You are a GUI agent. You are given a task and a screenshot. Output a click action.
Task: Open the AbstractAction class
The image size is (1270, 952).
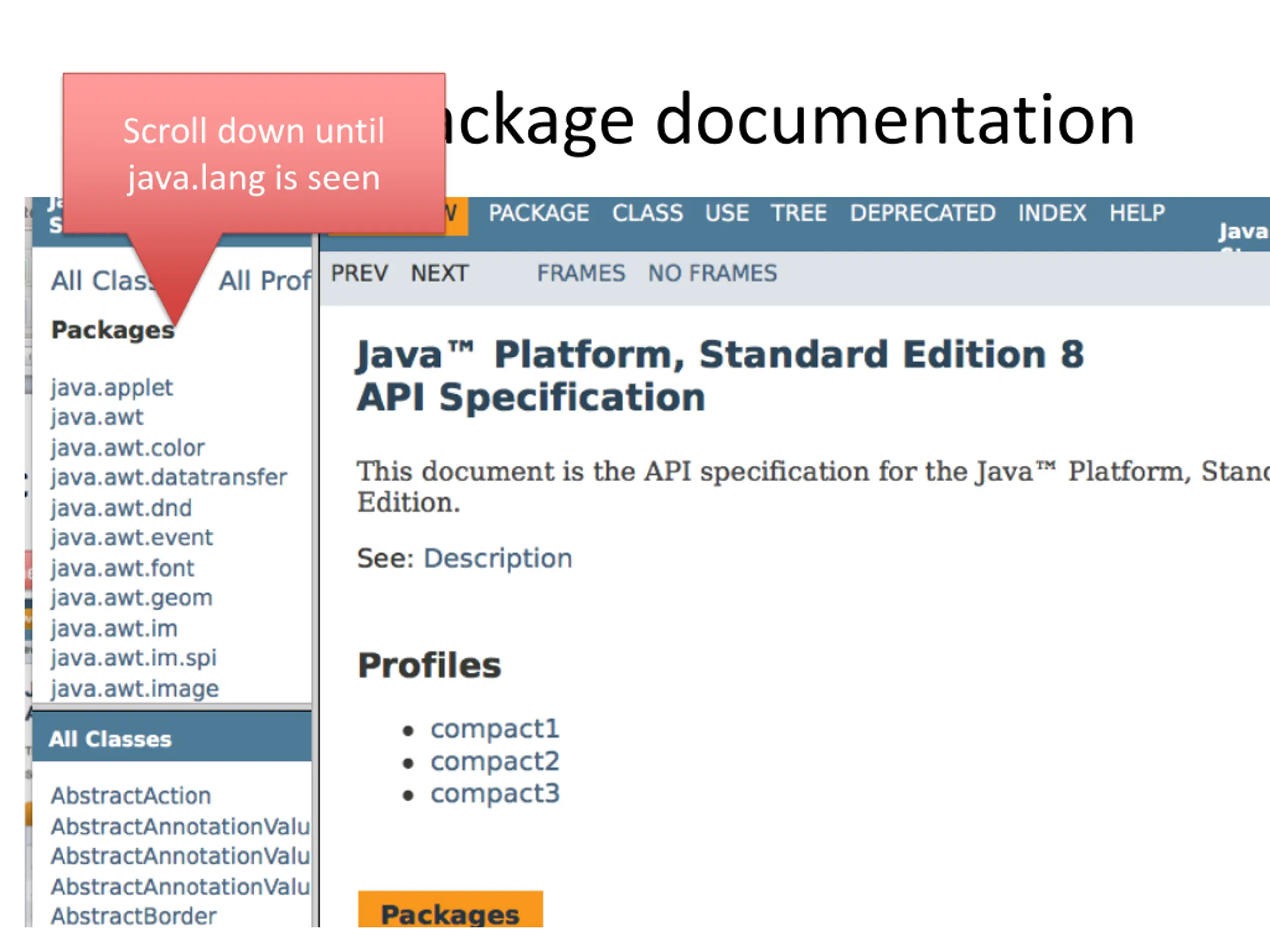tap(131, 796)
